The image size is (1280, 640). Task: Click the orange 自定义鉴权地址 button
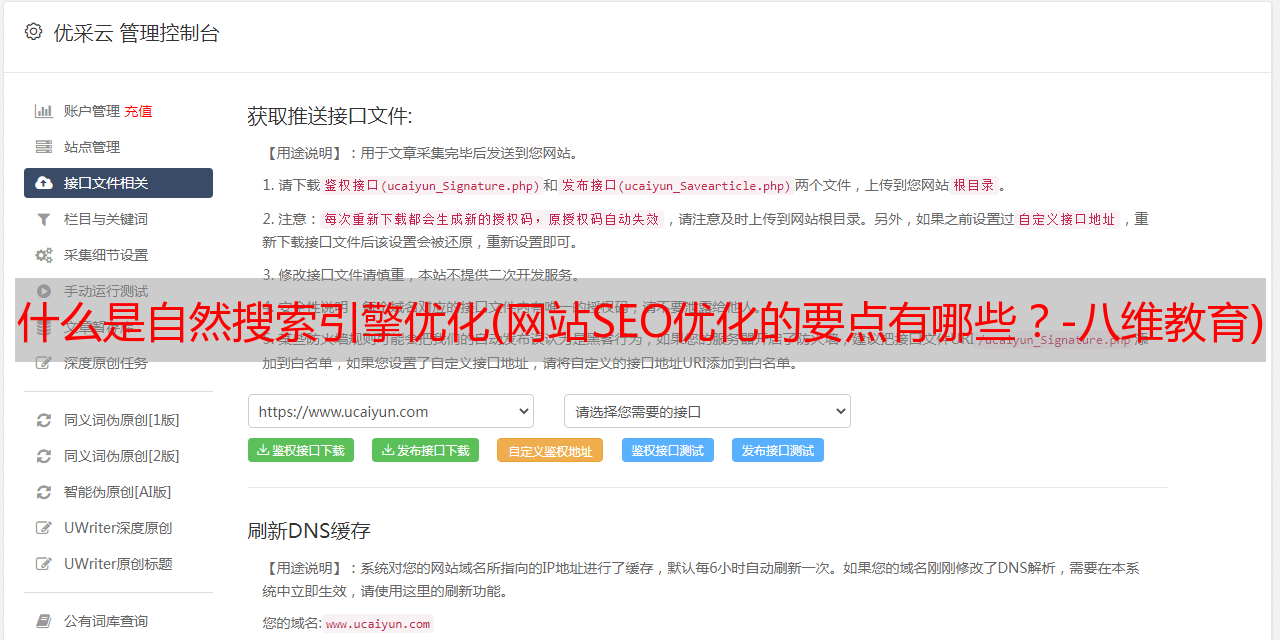pyautogui.click(x=550, y=450)
